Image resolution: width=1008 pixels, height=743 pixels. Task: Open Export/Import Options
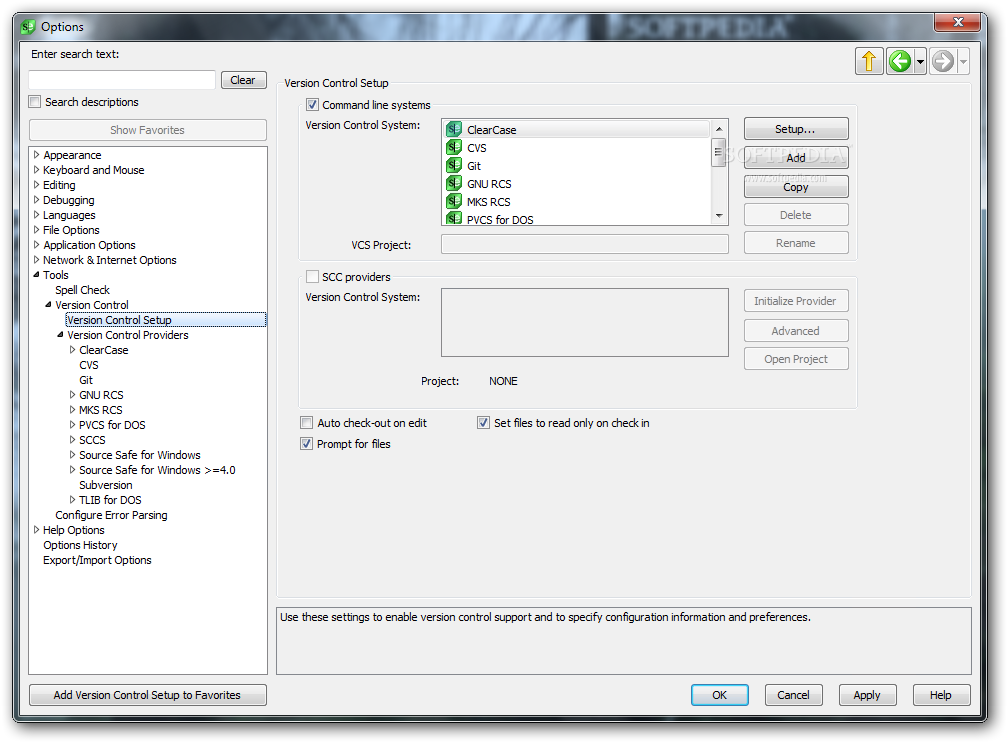coord(97,560)
